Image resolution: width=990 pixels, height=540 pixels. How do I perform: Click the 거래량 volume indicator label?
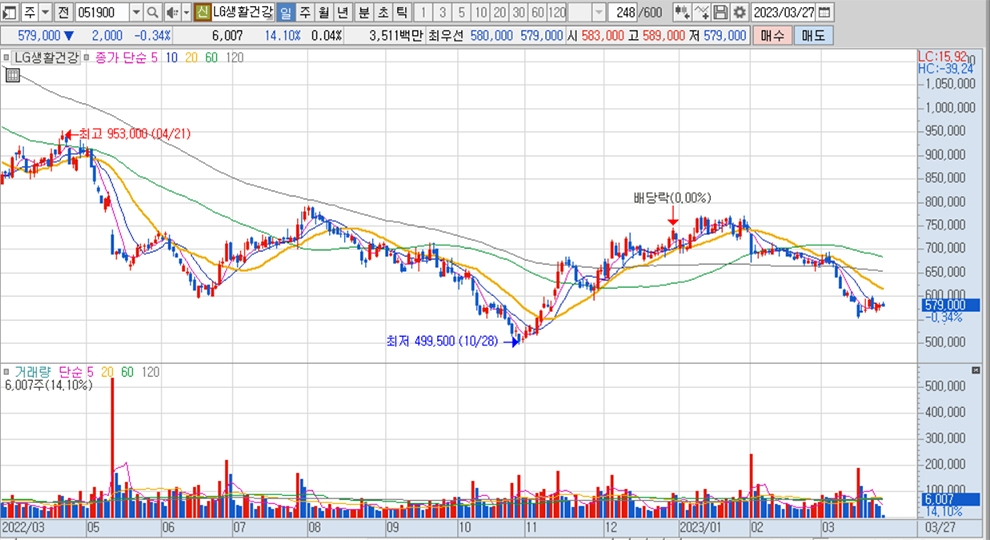tap(32, 372)
